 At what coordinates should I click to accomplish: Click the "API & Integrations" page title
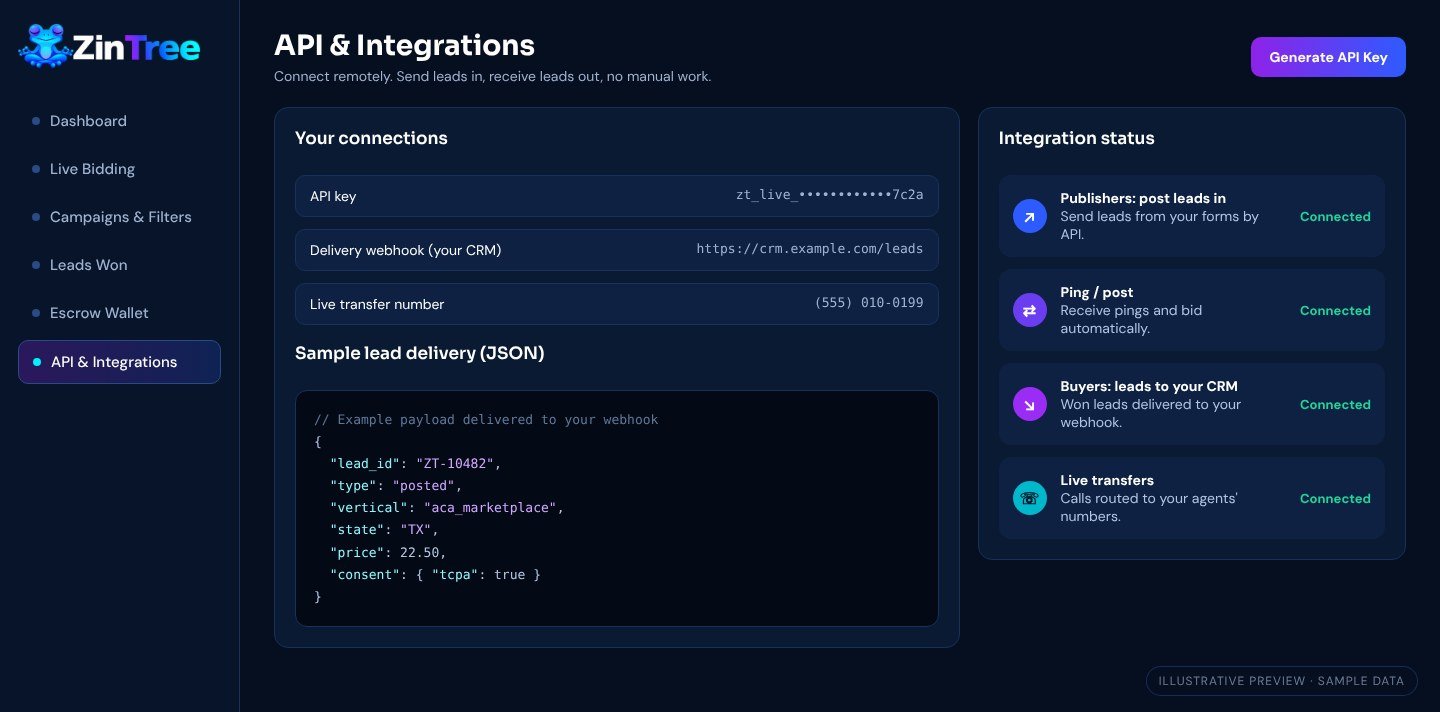pos(404,45)
